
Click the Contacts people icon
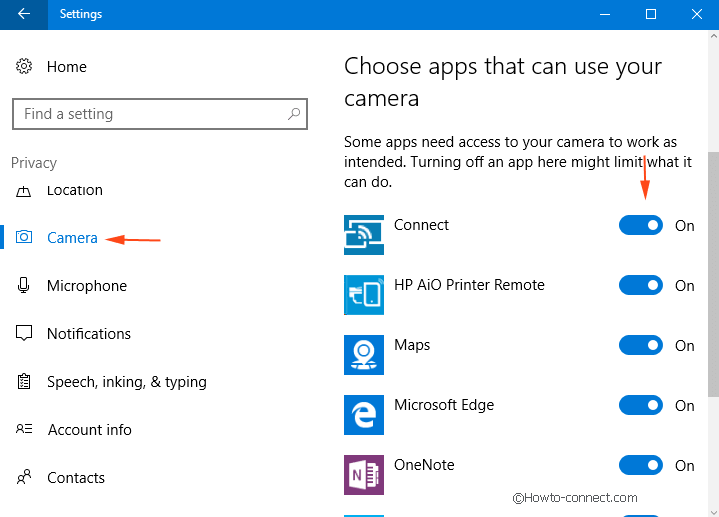[x=24, y=477]
